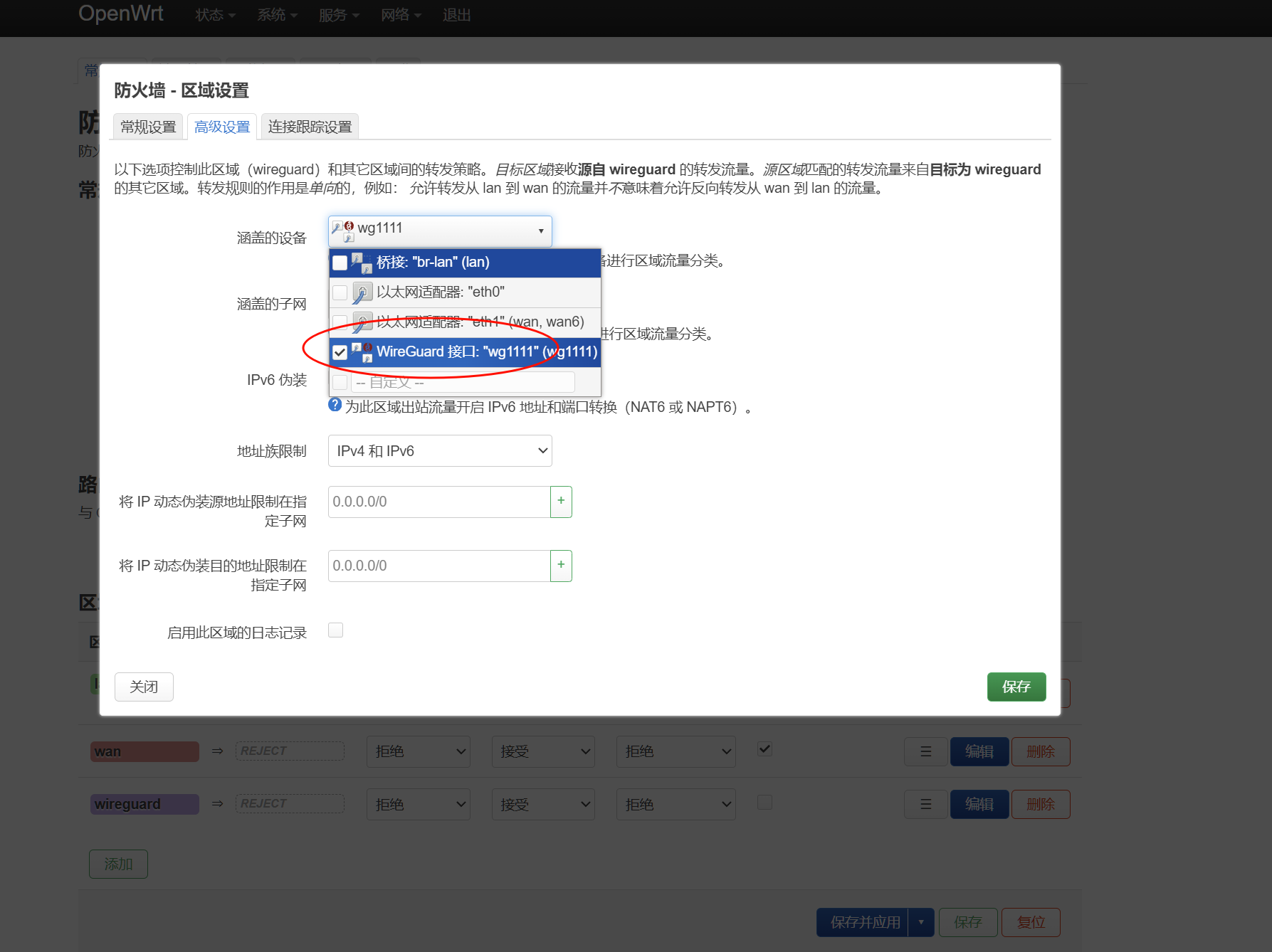Click the blue help icon for IPv6 masquerading

[x=335, y=406]
